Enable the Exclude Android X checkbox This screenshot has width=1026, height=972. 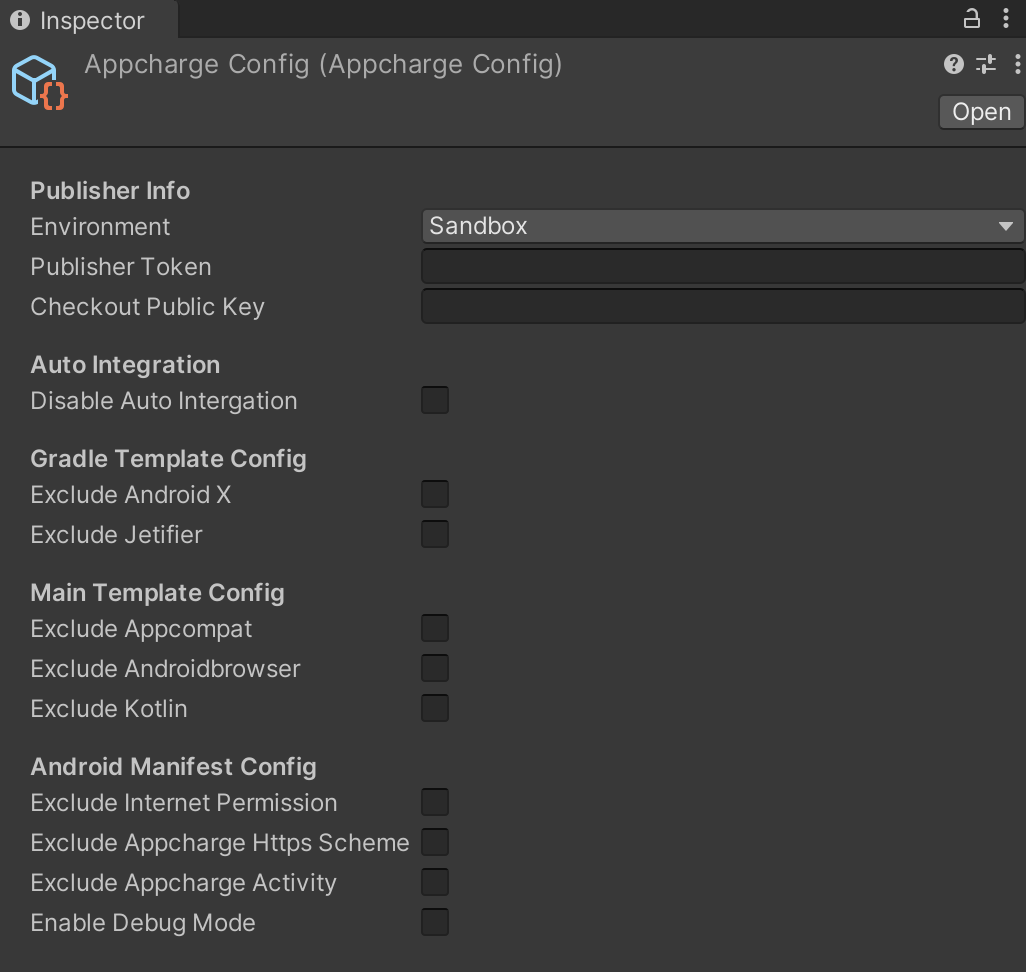435,494
